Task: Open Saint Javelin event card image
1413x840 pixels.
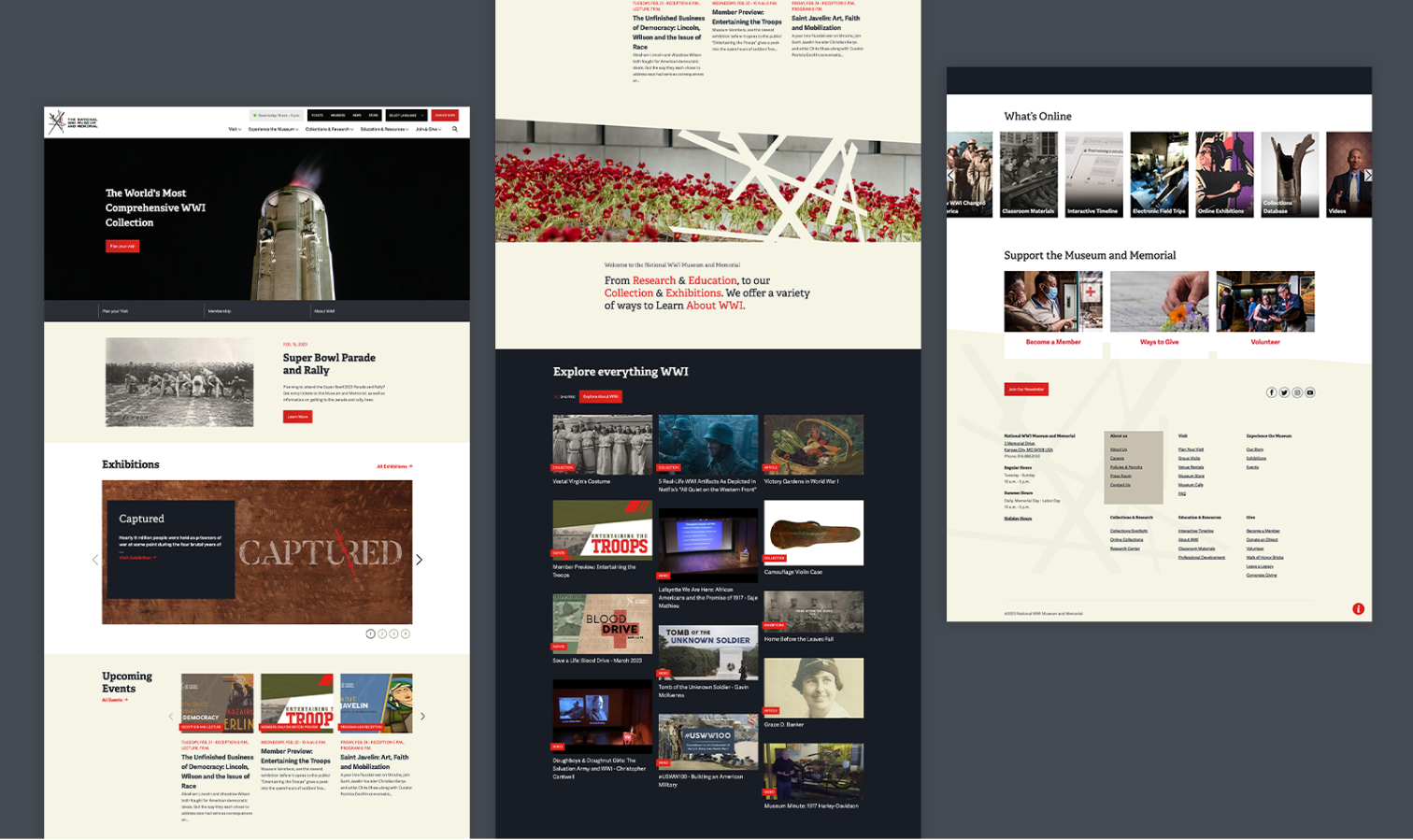Action: [x=376, y=703]
